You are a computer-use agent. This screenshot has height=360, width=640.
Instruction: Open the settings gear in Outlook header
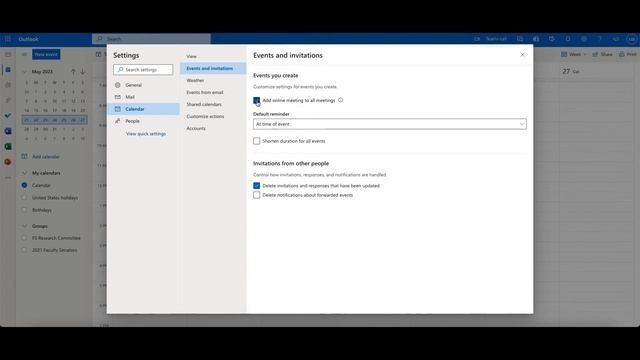coord(584,39)
